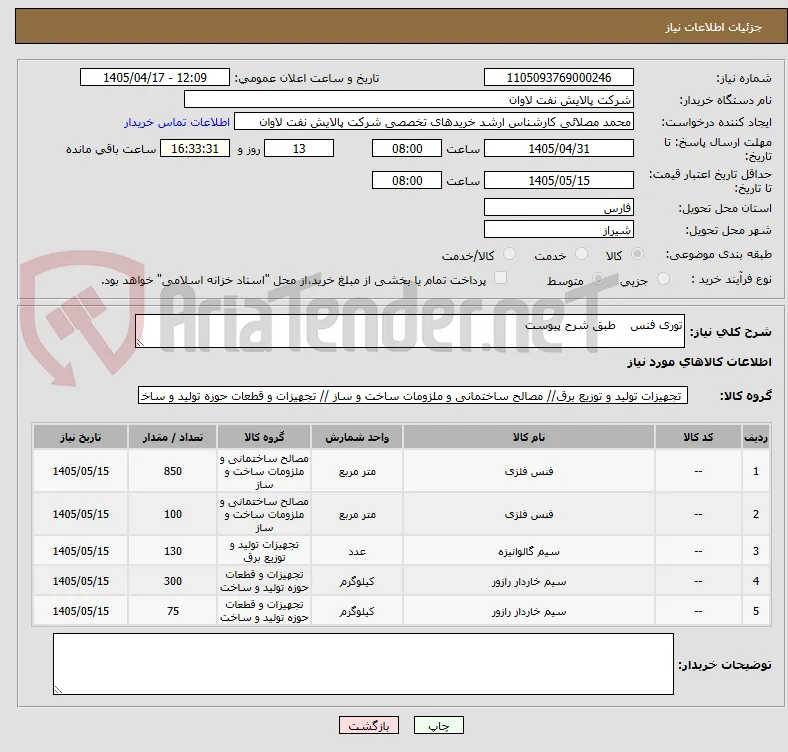Click the توضیحات خریدار text area
Screen dimensions: 788x752
363,664
